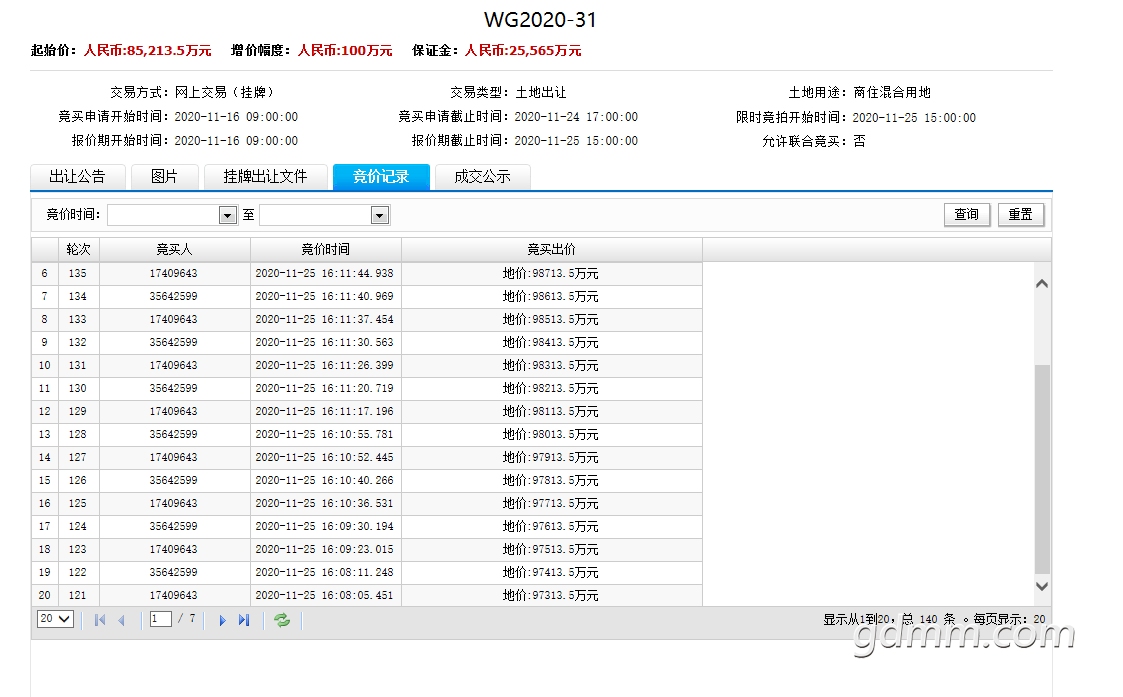
Task: Show the 成交公示 tab
Action: 482,177
